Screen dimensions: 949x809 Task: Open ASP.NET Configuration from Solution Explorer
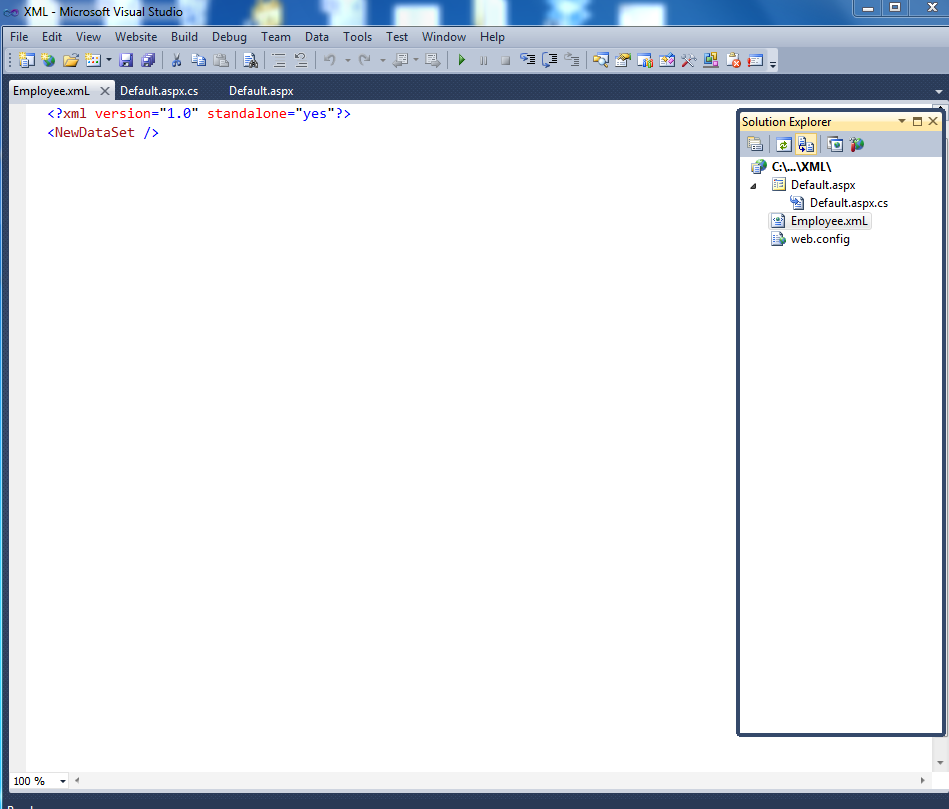click(856, 144)
